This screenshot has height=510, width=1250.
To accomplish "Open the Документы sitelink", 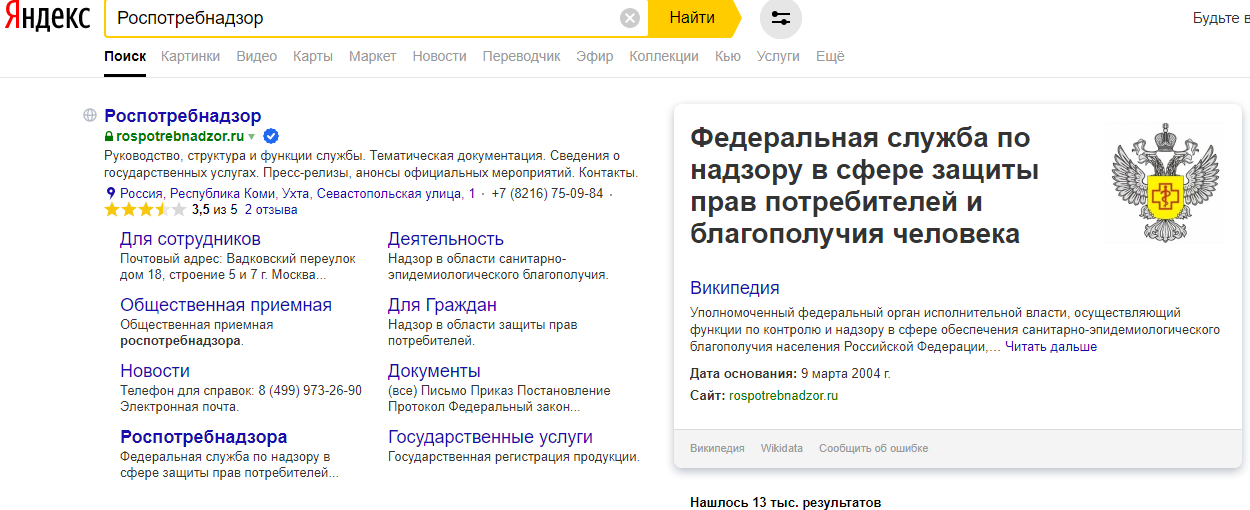I will [x=434, y=371].
